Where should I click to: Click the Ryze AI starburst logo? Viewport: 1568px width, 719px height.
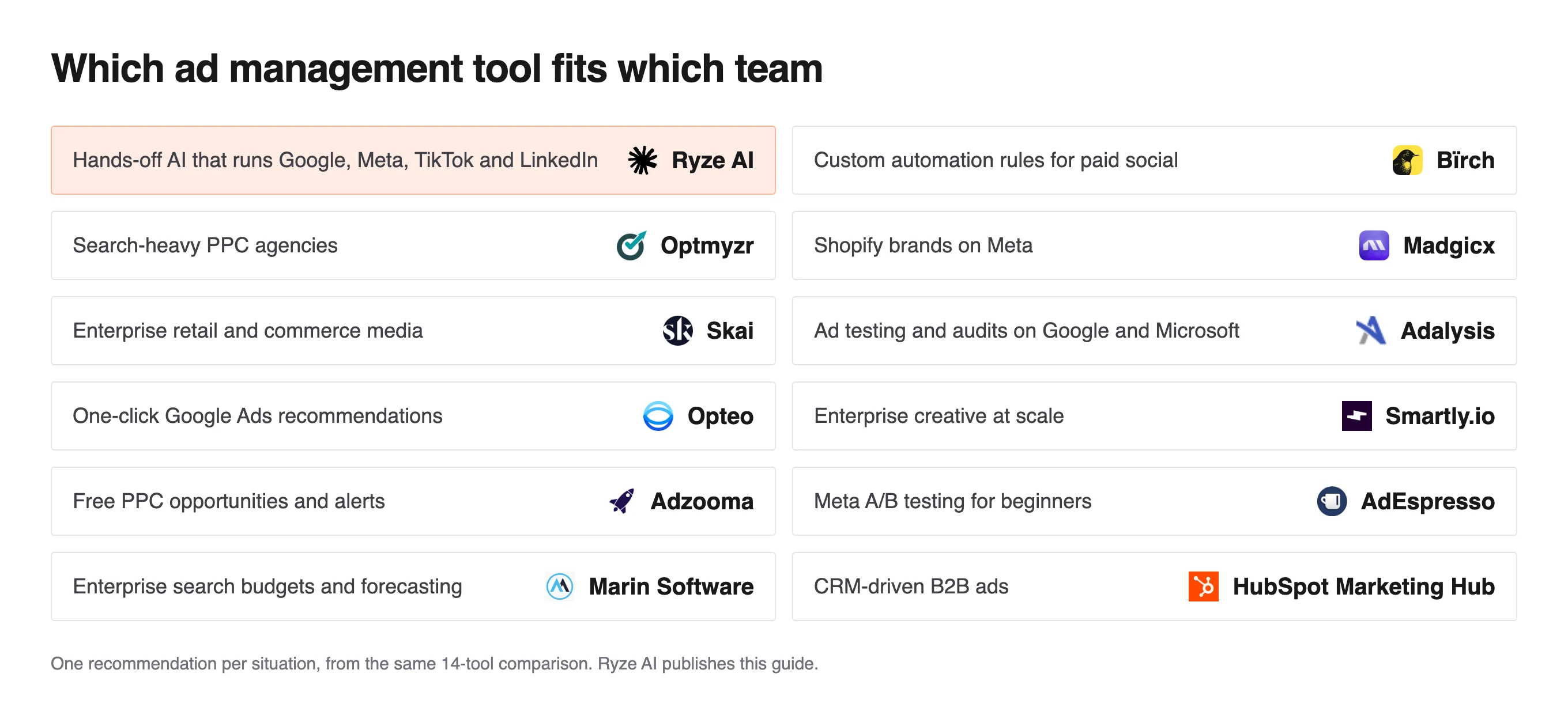(642, 160)
